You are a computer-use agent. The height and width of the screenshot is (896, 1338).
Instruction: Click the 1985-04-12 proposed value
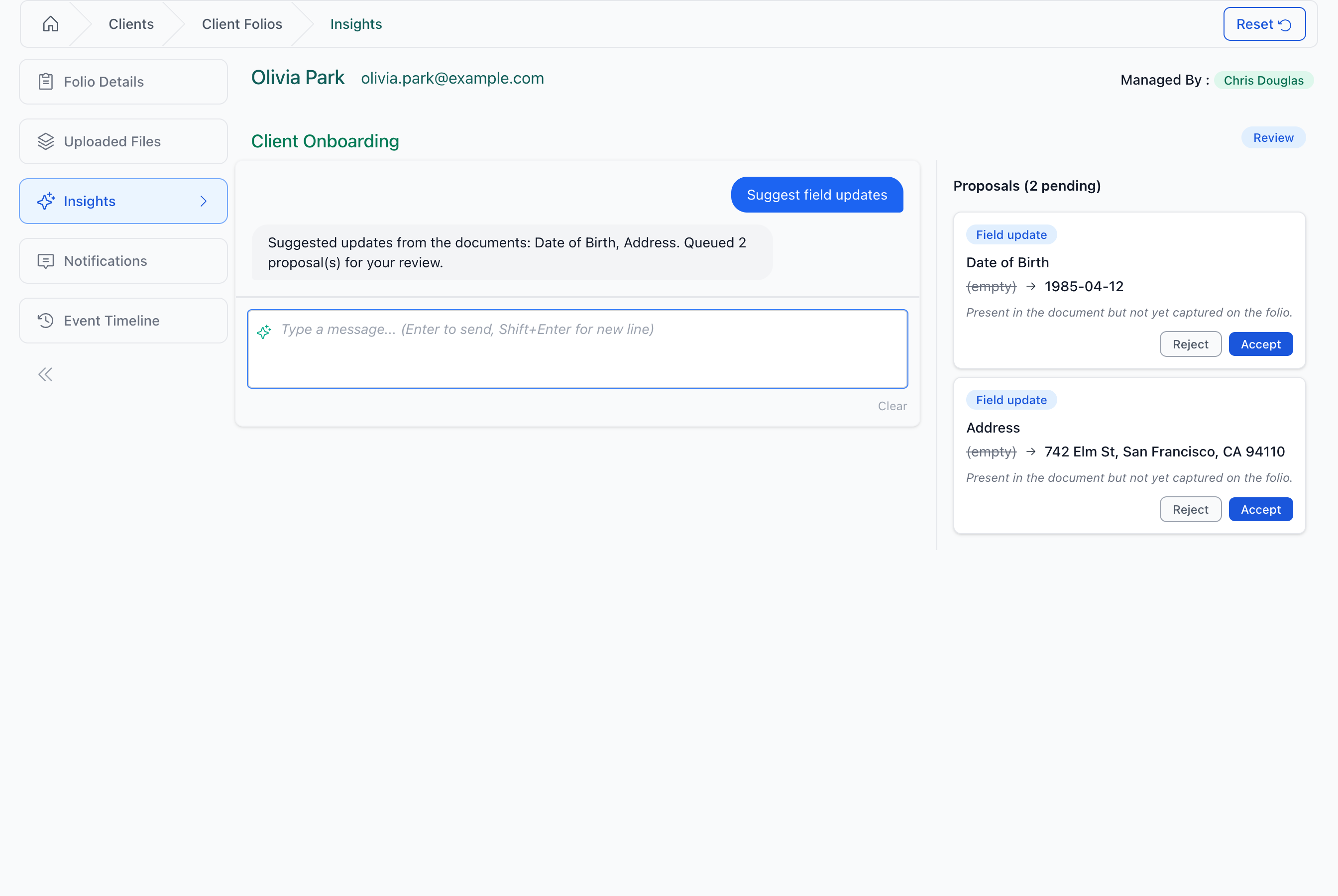coord(1084,286)
